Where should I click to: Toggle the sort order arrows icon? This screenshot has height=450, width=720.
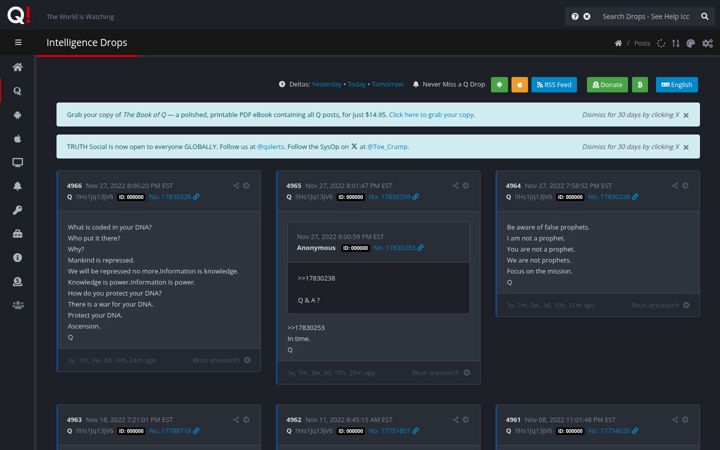pos(675,43)
